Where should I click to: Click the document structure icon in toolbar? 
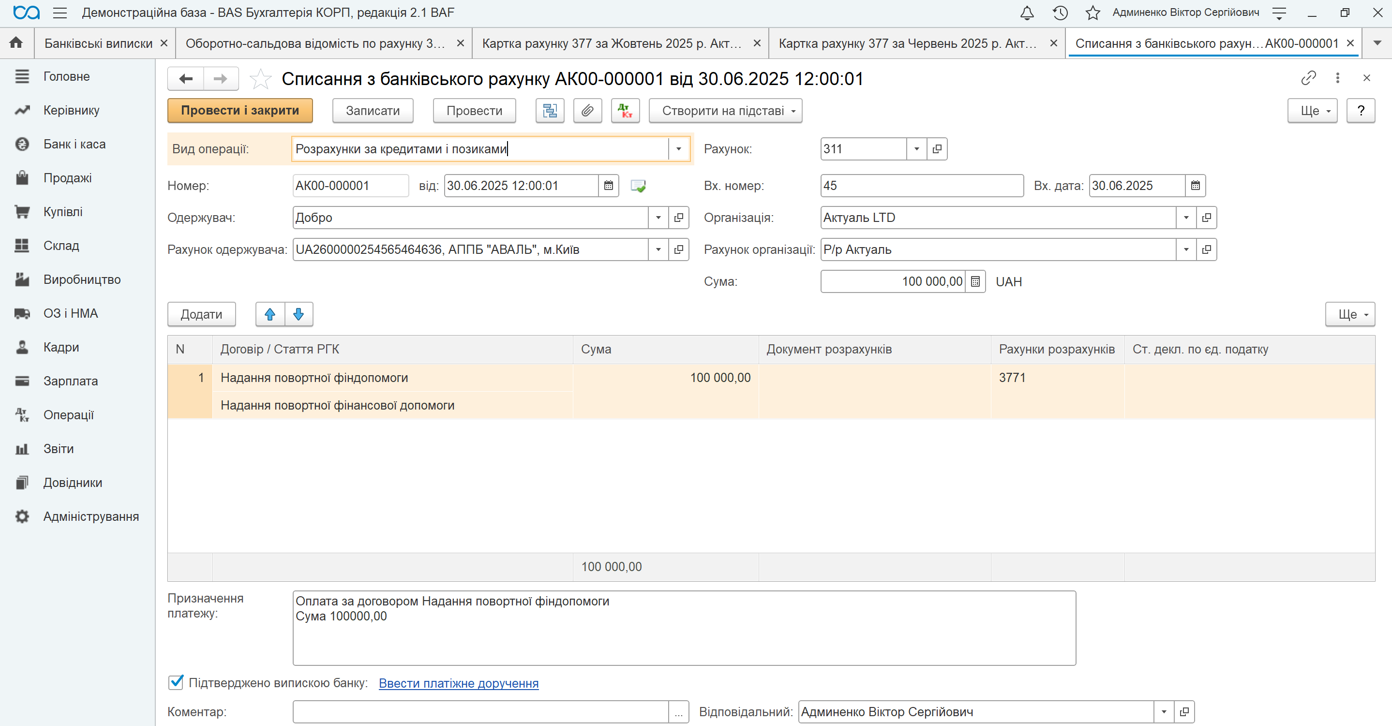click(x=550, y=111)
